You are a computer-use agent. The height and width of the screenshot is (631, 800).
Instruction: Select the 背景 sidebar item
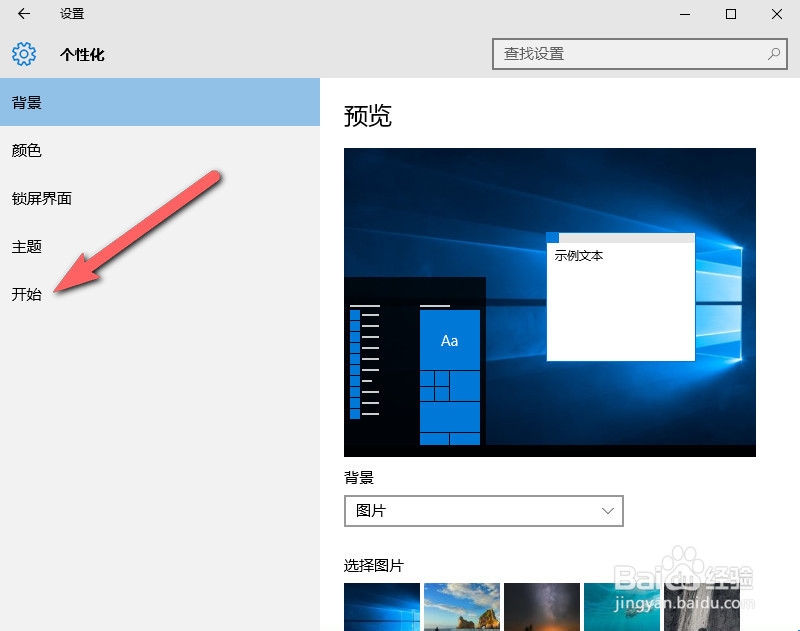click(160, 102)
